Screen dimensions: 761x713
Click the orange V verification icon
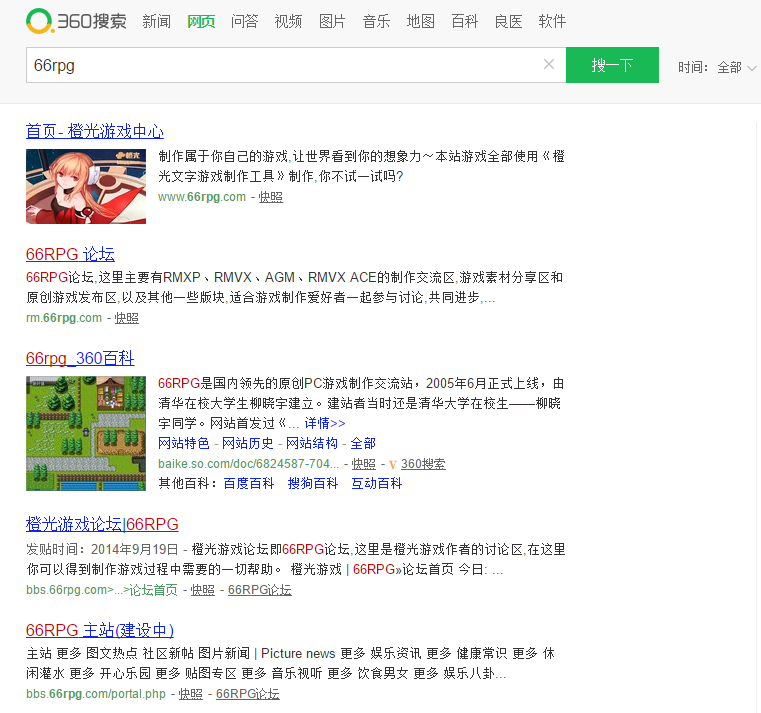(393, 464)
